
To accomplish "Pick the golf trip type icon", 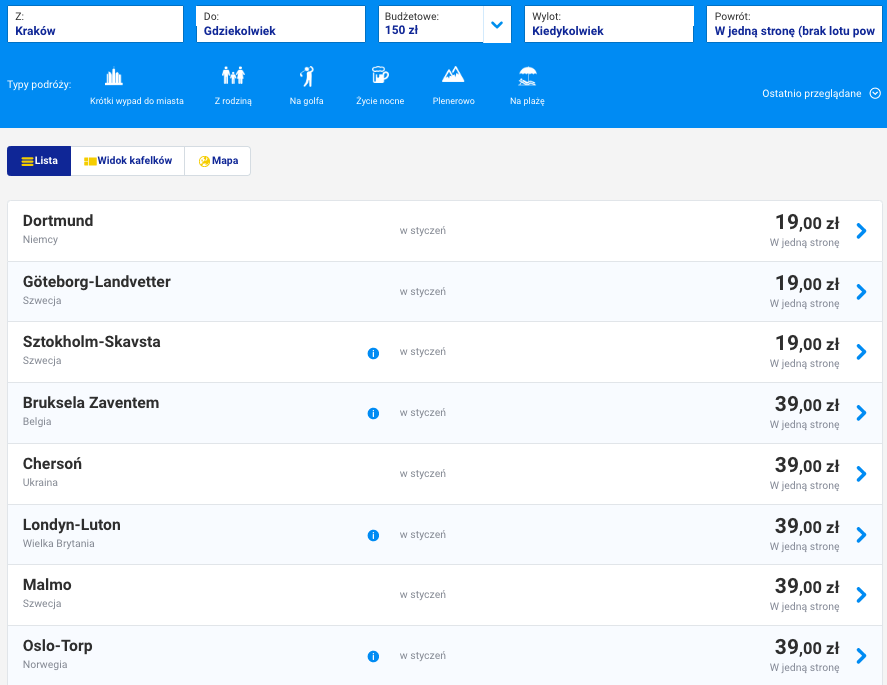I will (307, 76).
